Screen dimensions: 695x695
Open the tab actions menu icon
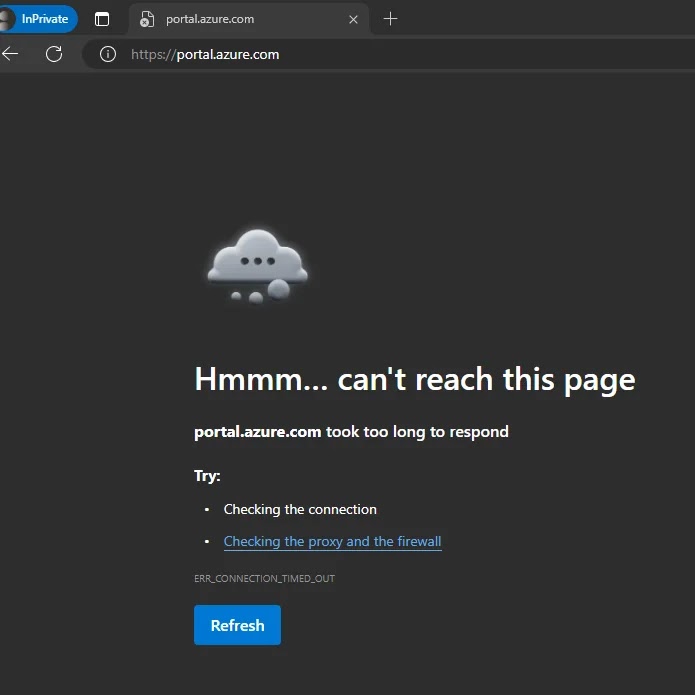pos(102,19)
